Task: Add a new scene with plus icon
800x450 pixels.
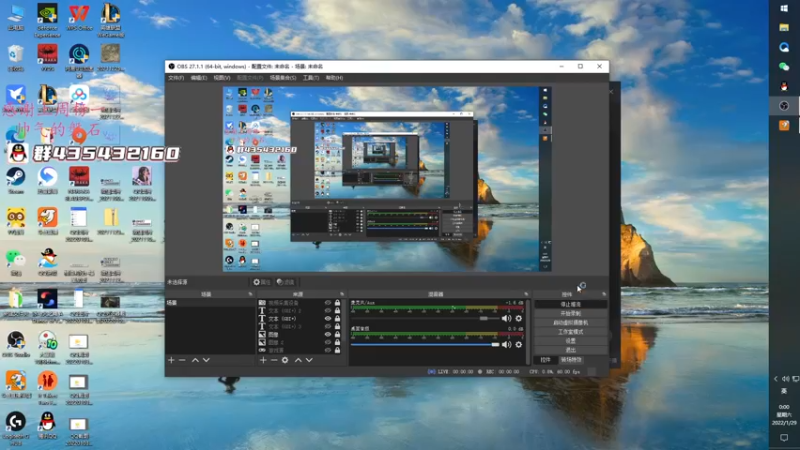Action: pos(171,360)
